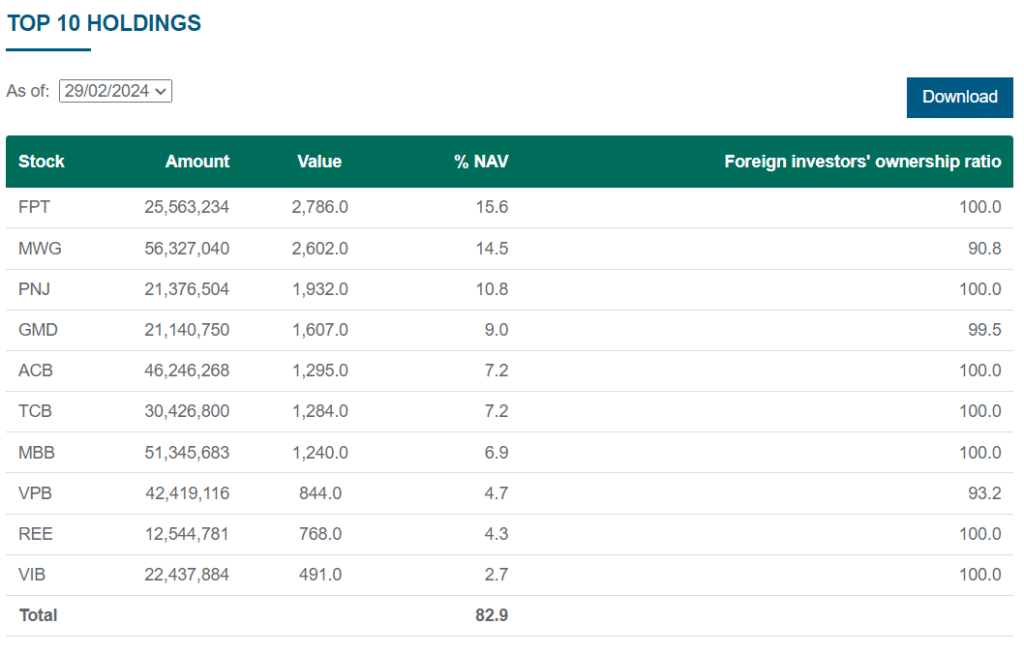Click the TOP 10 HOLDINGS heading
The width and height of the screenshot is (1024, 654).
[x=104, y=24]
